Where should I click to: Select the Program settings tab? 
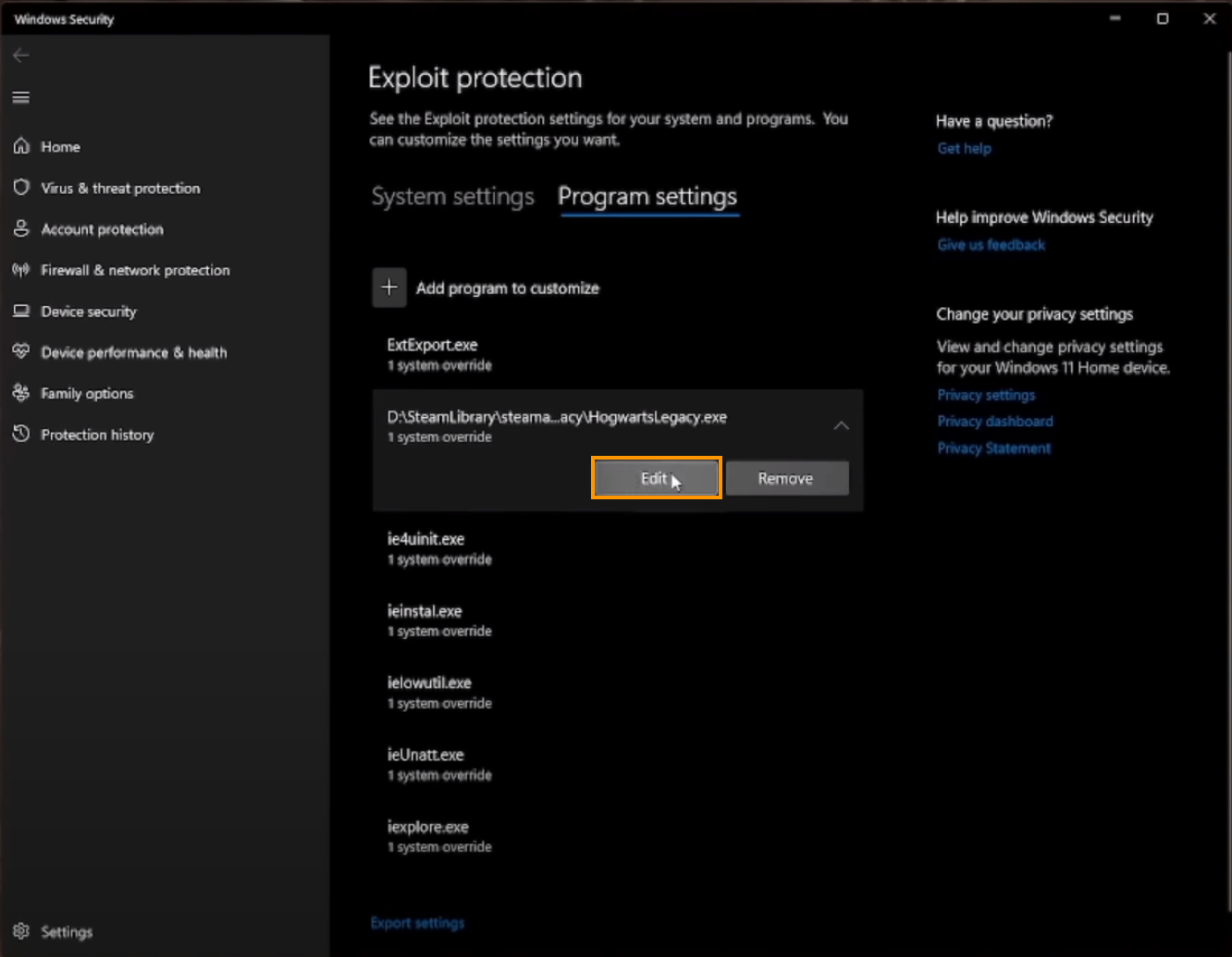pos(647,197)
